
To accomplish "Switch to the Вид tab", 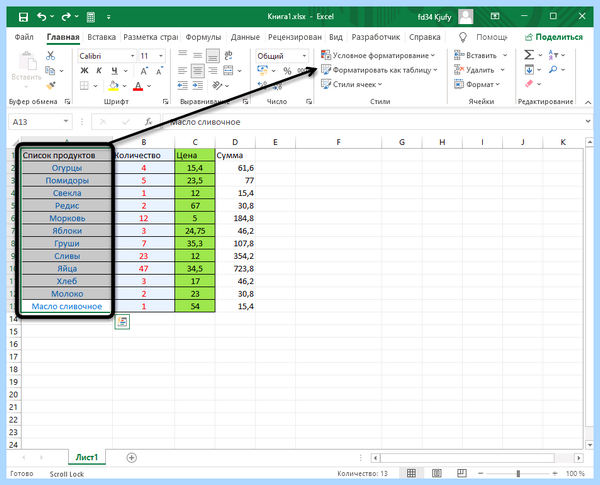I will point(336,37).
